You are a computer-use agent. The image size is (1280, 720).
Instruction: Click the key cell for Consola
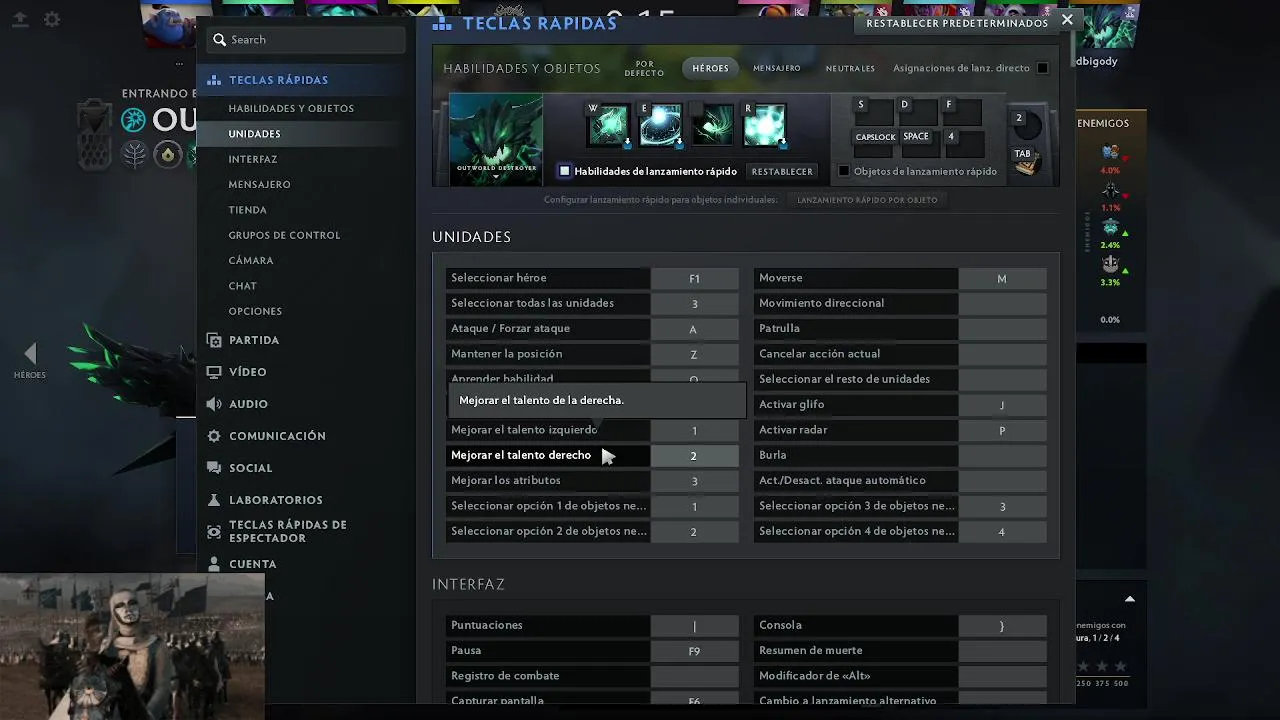click(x=1002, y=625)
